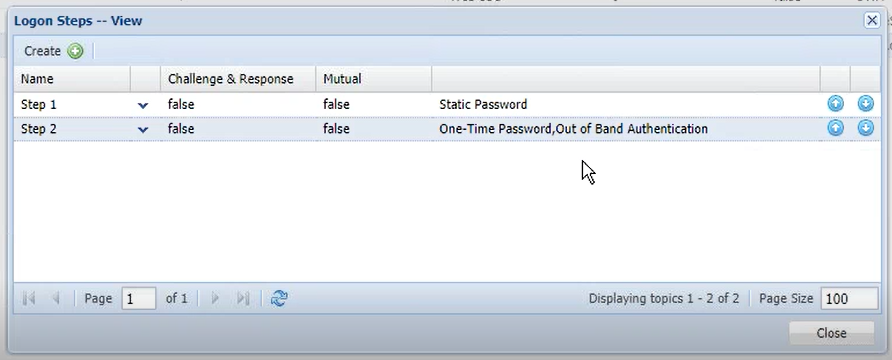Expand the Step 1 dropdown chevron
The height and width of the screenshot is (360, 892).
pyautogui.click(x=143, y=105)
